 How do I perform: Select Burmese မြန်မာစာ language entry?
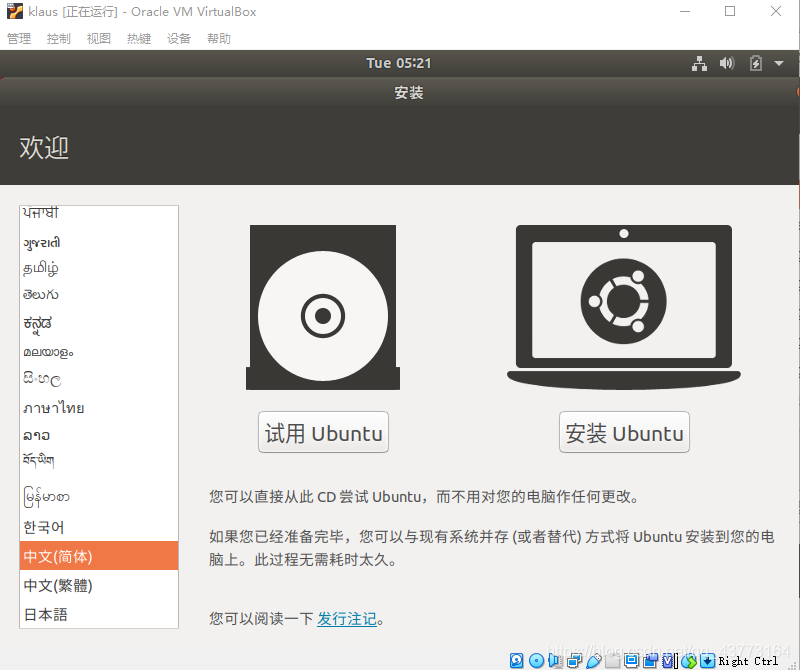pos(99,497)
